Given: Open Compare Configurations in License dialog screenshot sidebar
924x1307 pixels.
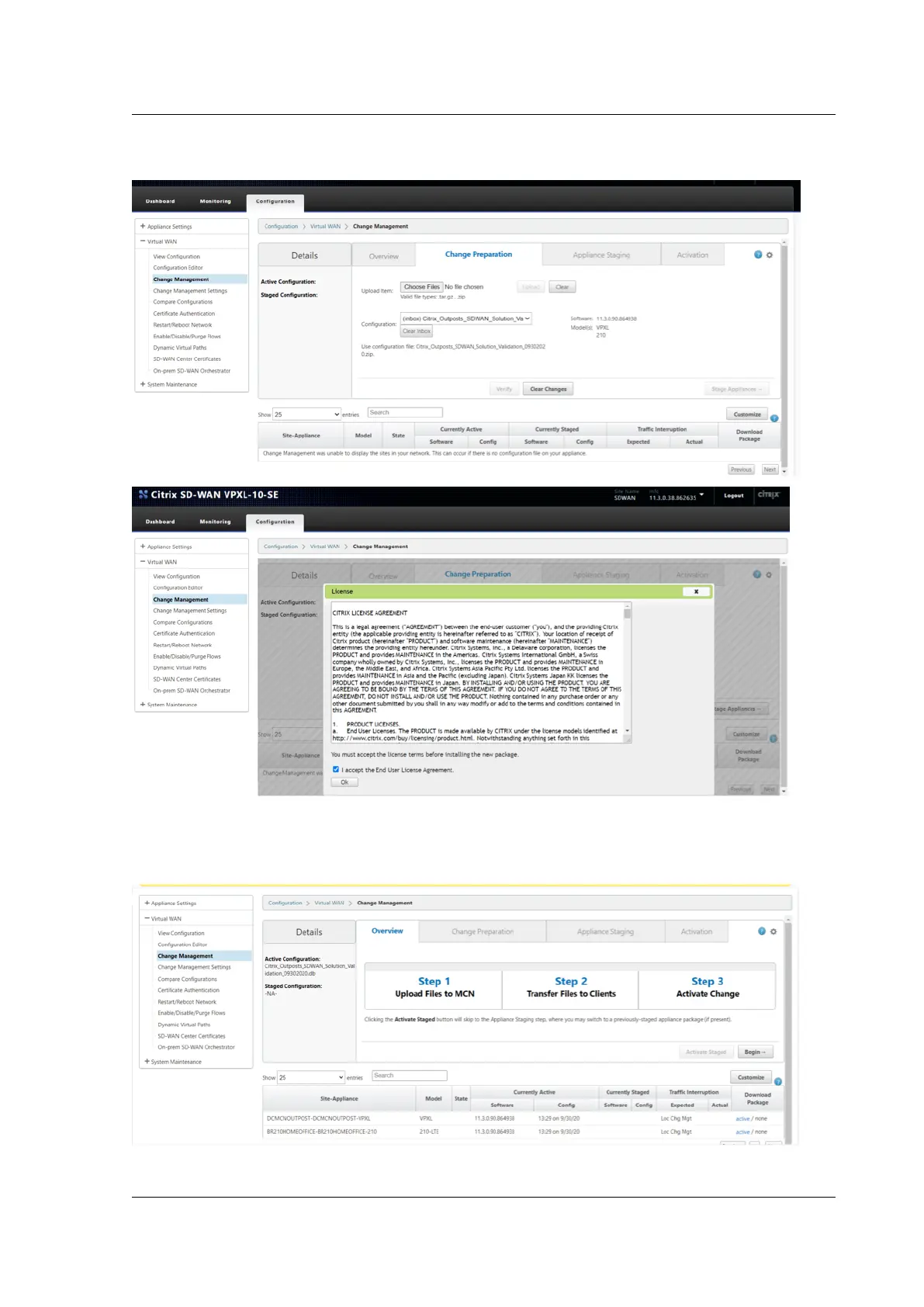Looking at the screenshot, I should (x=182, y=622).
